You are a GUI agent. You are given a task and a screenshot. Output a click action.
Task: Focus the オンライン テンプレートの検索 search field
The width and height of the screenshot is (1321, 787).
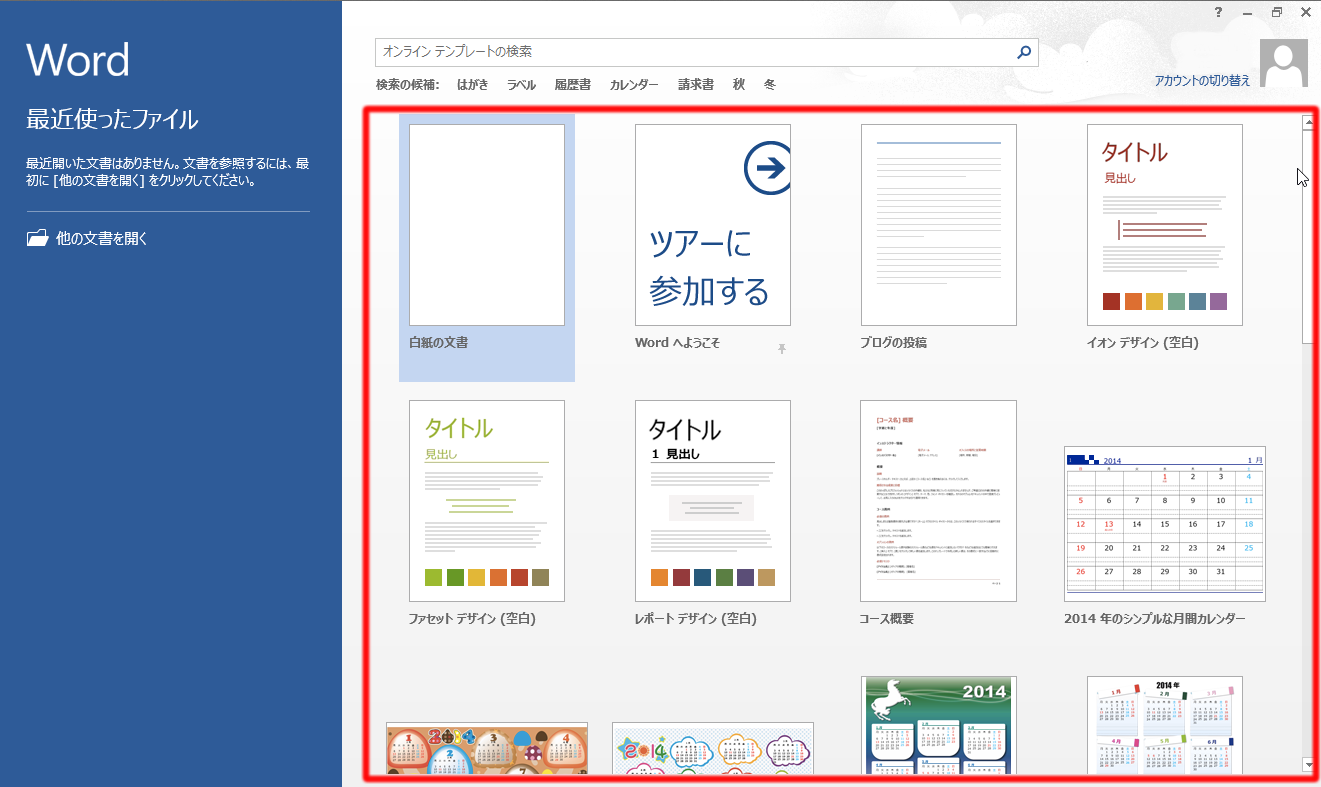coord(690,52)
